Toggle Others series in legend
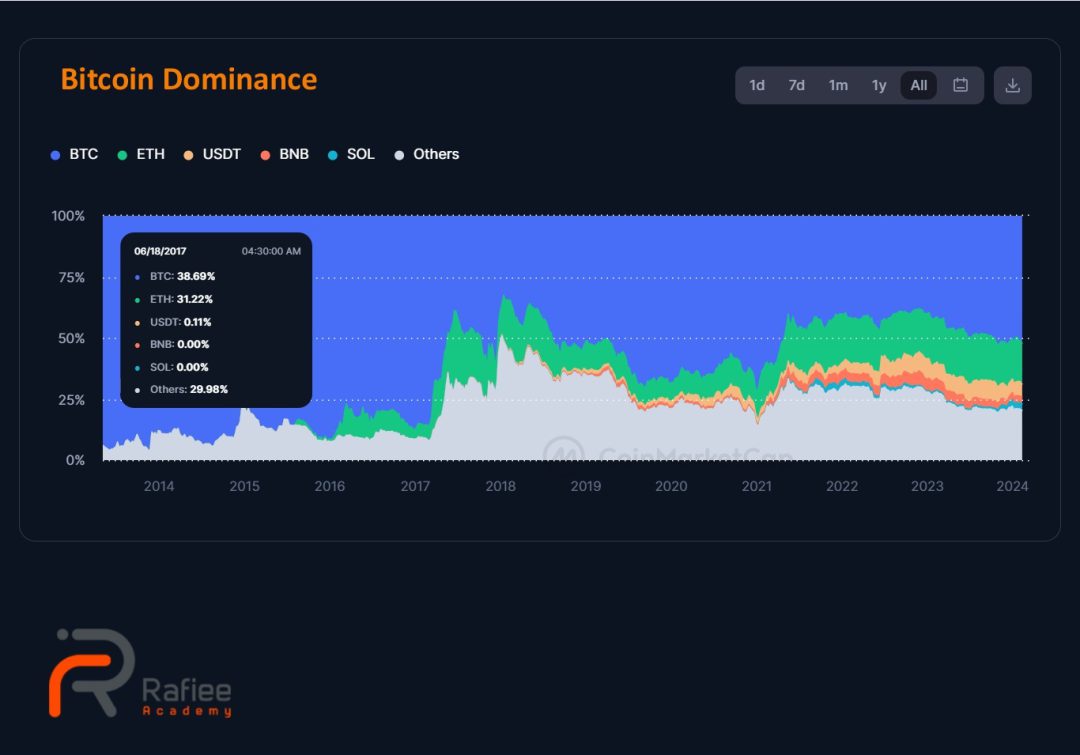 click(x=427, y=154)
